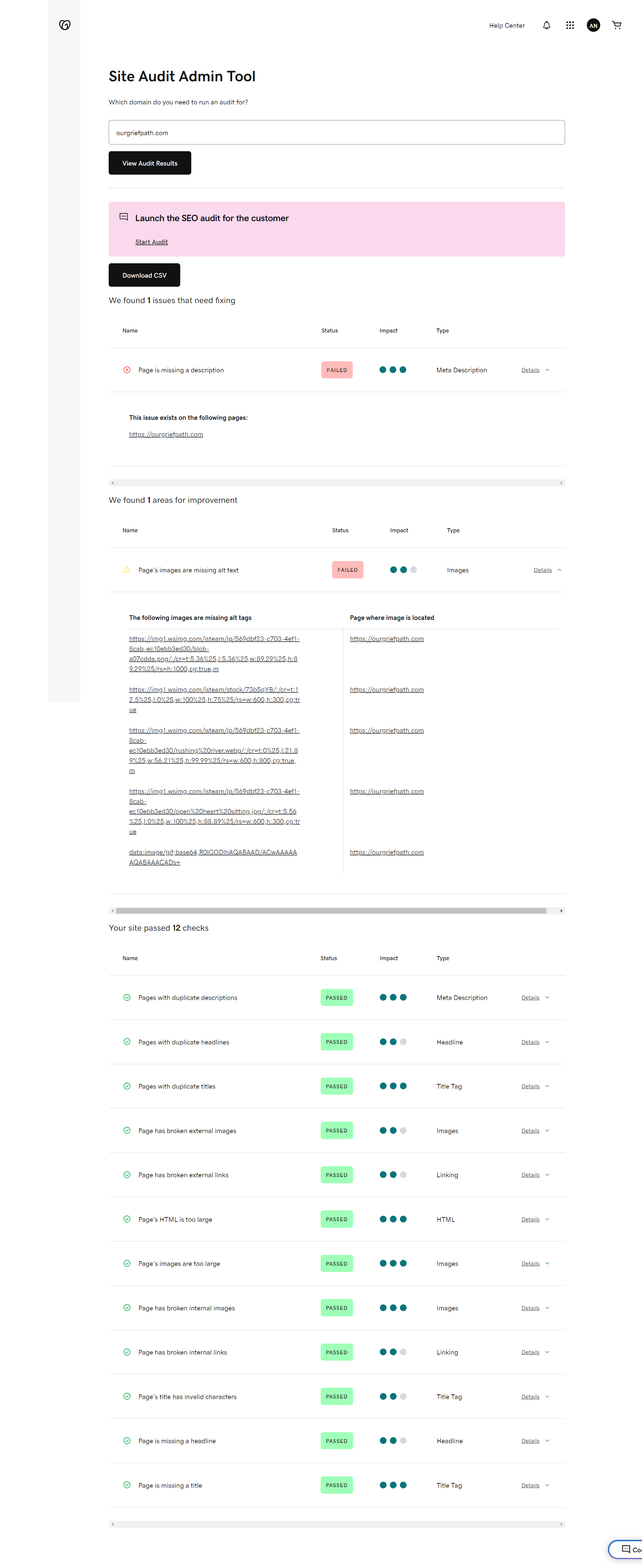Open the AN account avatar
Screen dimensions: 642x1568
point(593,25)
